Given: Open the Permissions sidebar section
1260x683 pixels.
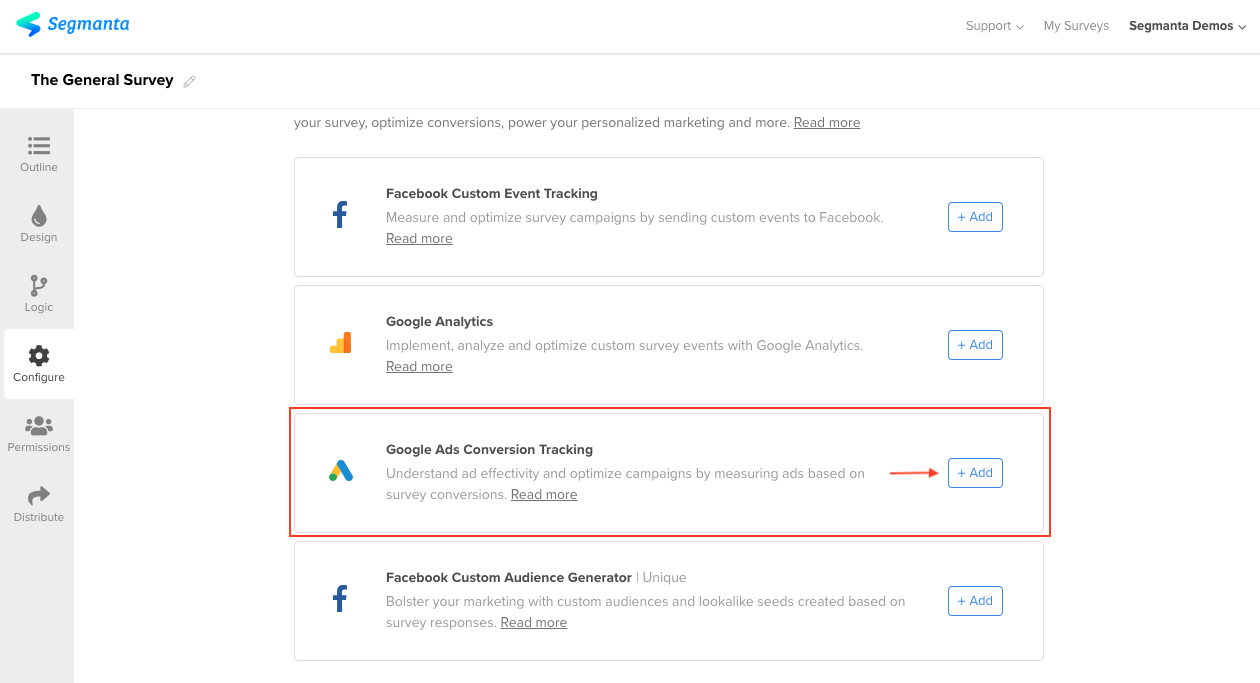Looking at the screenshot, I should pos(39,434).
